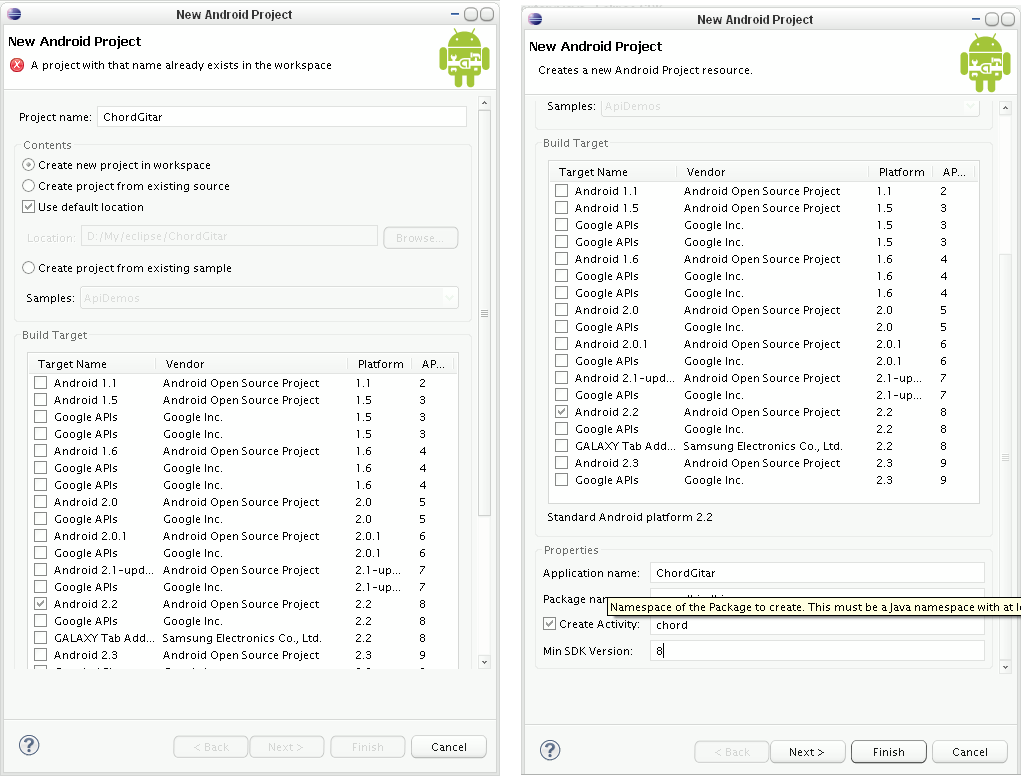Click Target Name column header in right dialog
This screenshot has height=776, width=1025.
coord(613,172)
